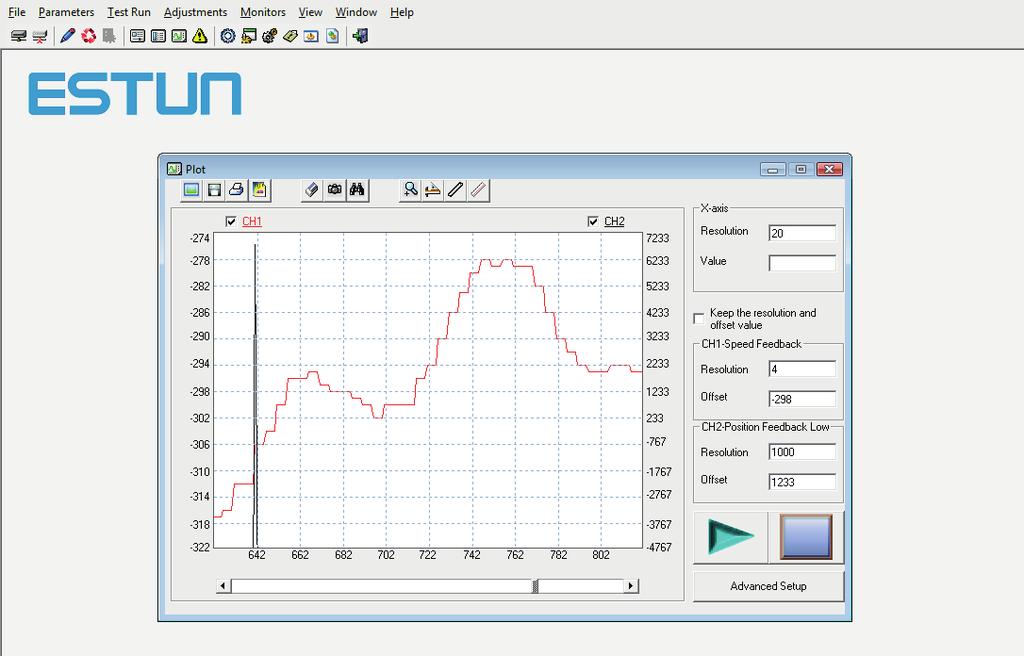Click the colorful file export icon in Plot toolbar

coord(259,190)
